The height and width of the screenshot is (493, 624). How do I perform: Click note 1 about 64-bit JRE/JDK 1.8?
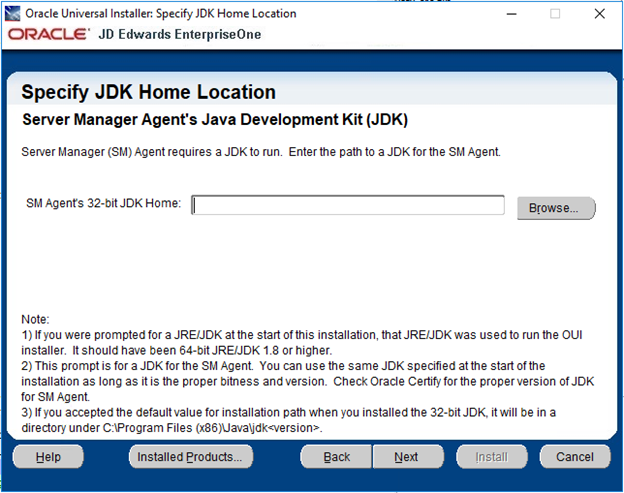pyautogui.click(x=302, y=343)
